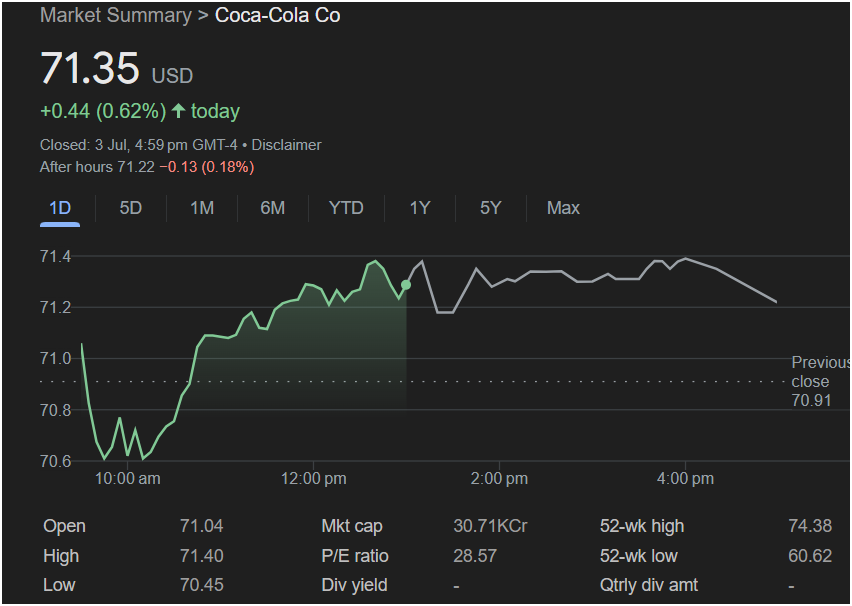Go to Market Summary breadcrumb
Viewport: 852px width, 606px height.
pos(116,15)
